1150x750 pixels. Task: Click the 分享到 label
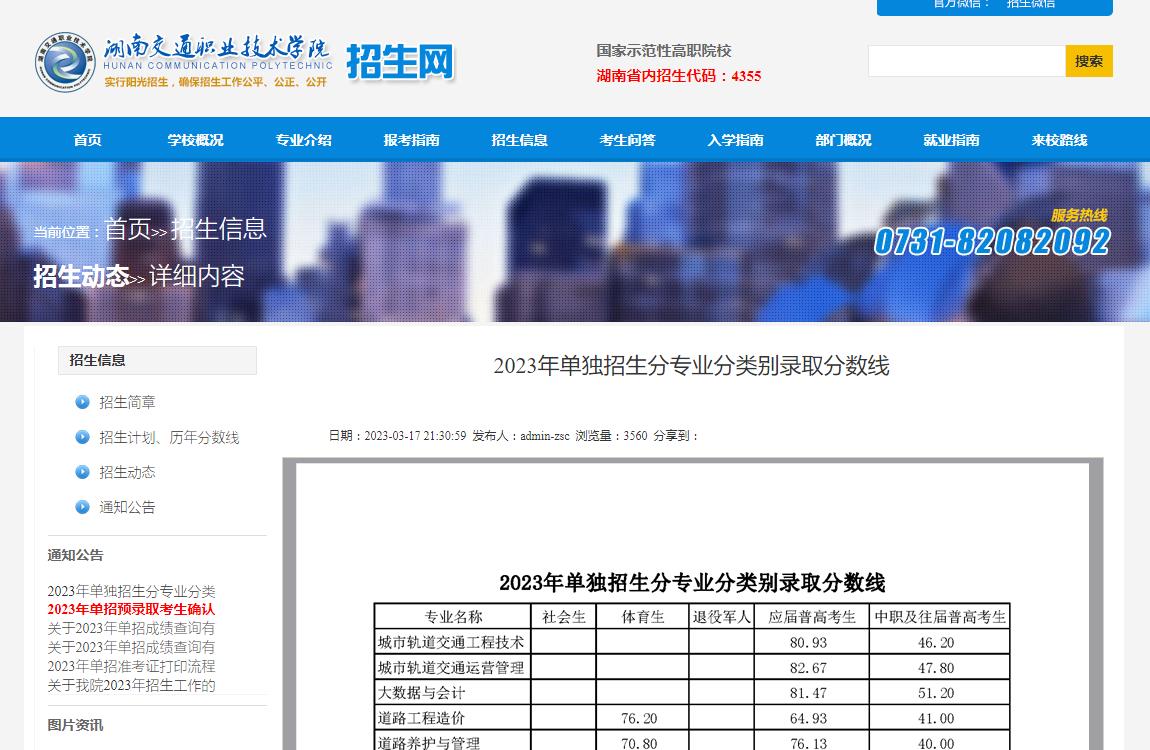(675, 435)
